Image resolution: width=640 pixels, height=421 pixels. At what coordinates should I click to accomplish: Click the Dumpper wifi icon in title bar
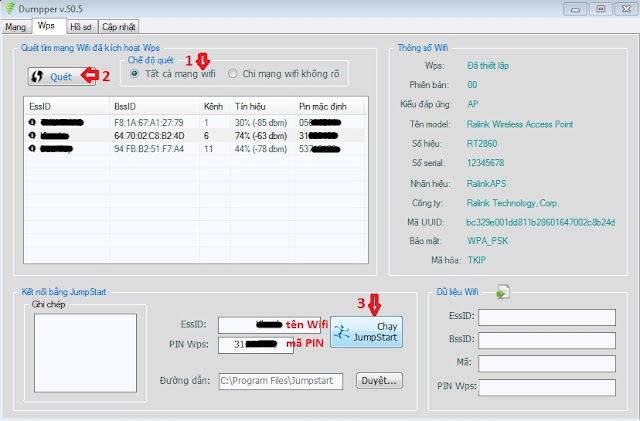click(x=9, y=8)
